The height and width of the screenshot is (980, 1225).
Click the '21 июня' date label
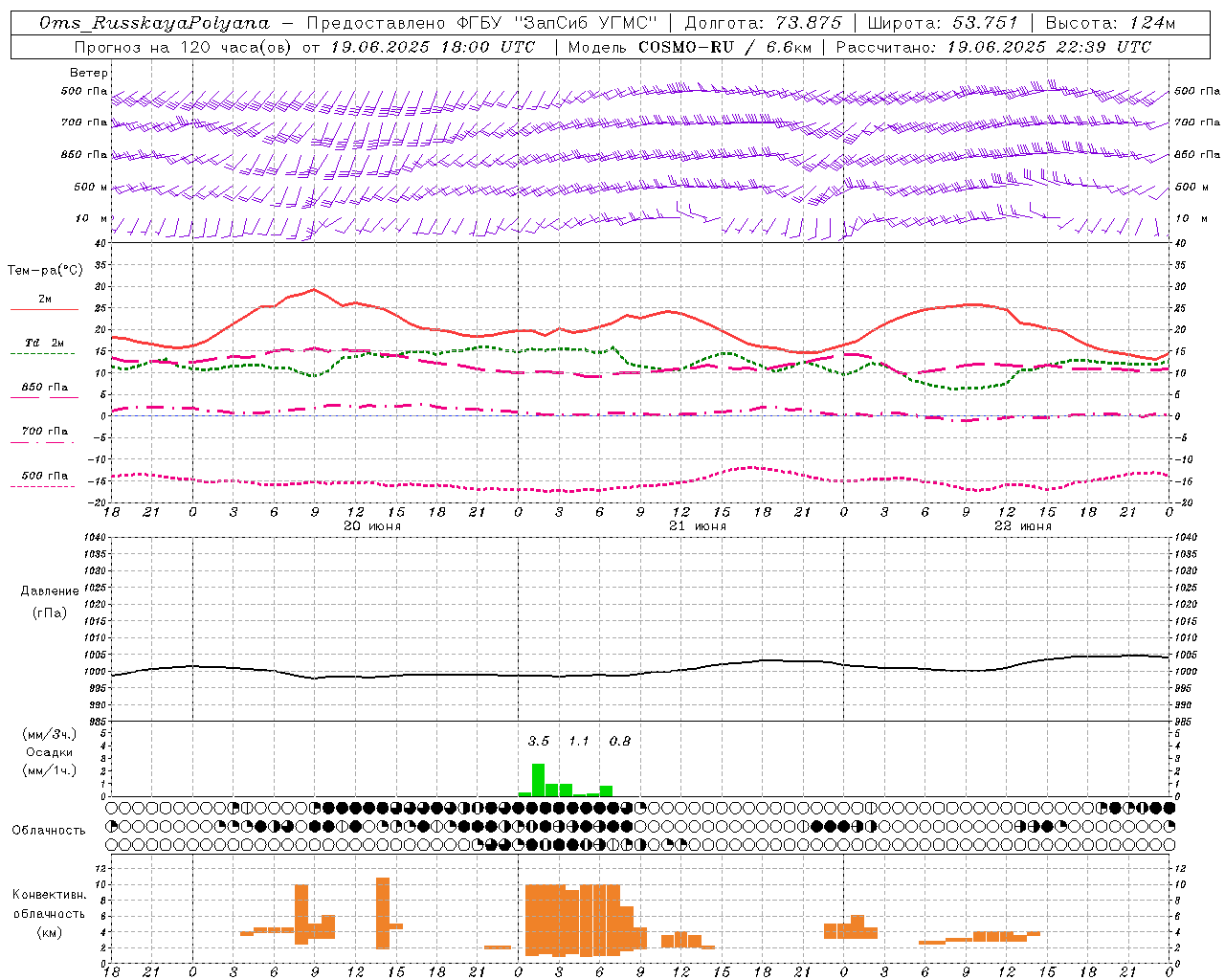(698, 526)
